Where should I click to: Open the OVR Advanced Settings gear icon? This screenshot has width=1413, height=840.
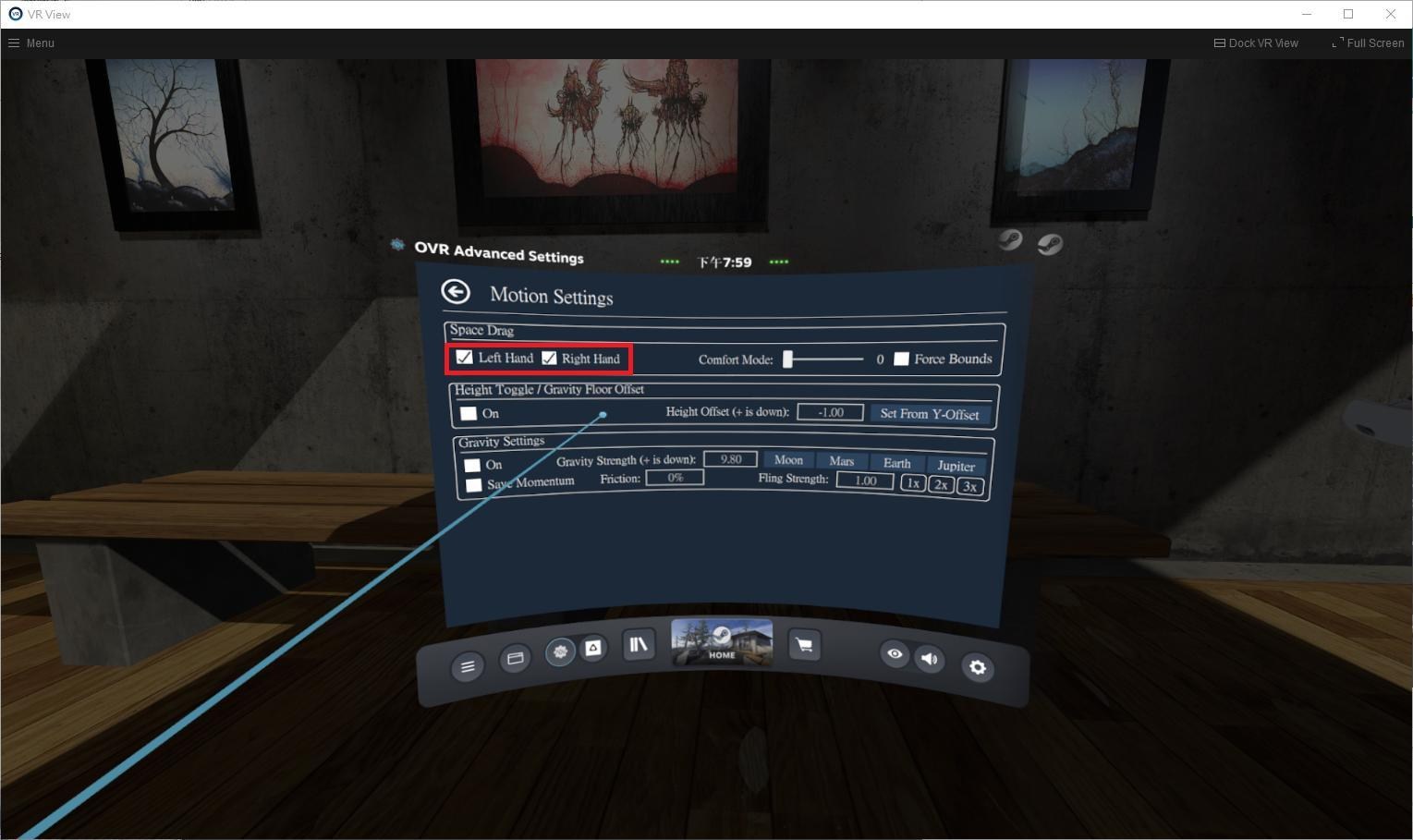(x=560, y=651)
